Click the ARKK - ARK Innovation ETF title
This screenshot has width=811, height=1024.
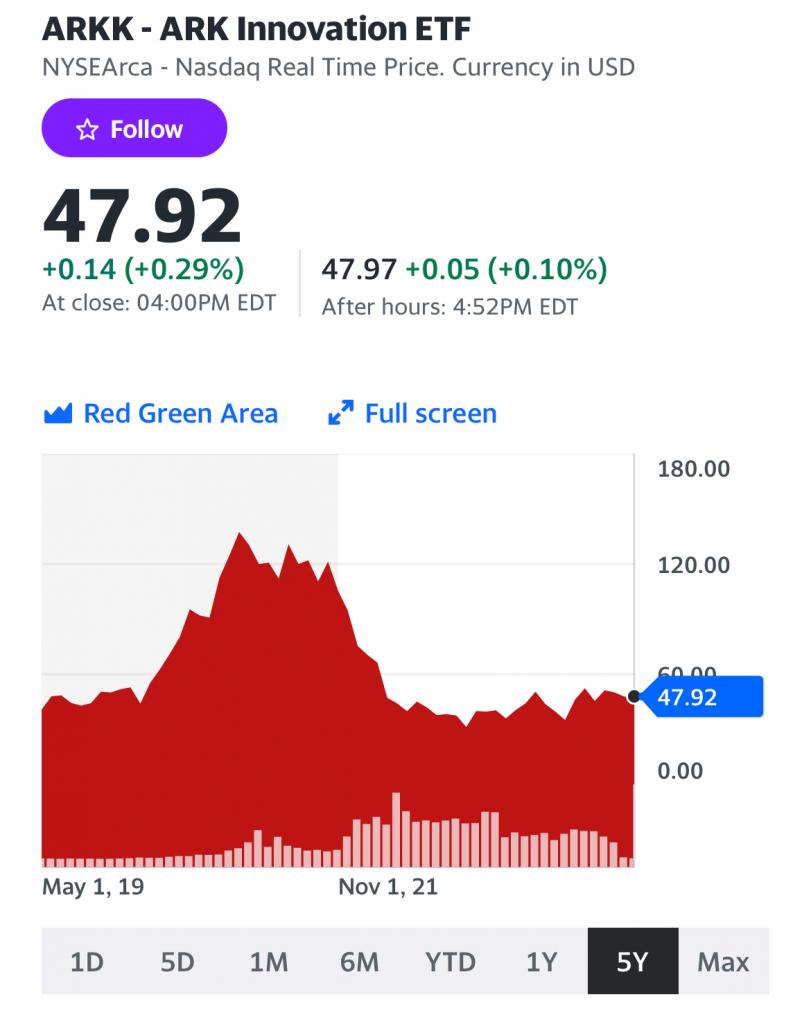point(256,28)
